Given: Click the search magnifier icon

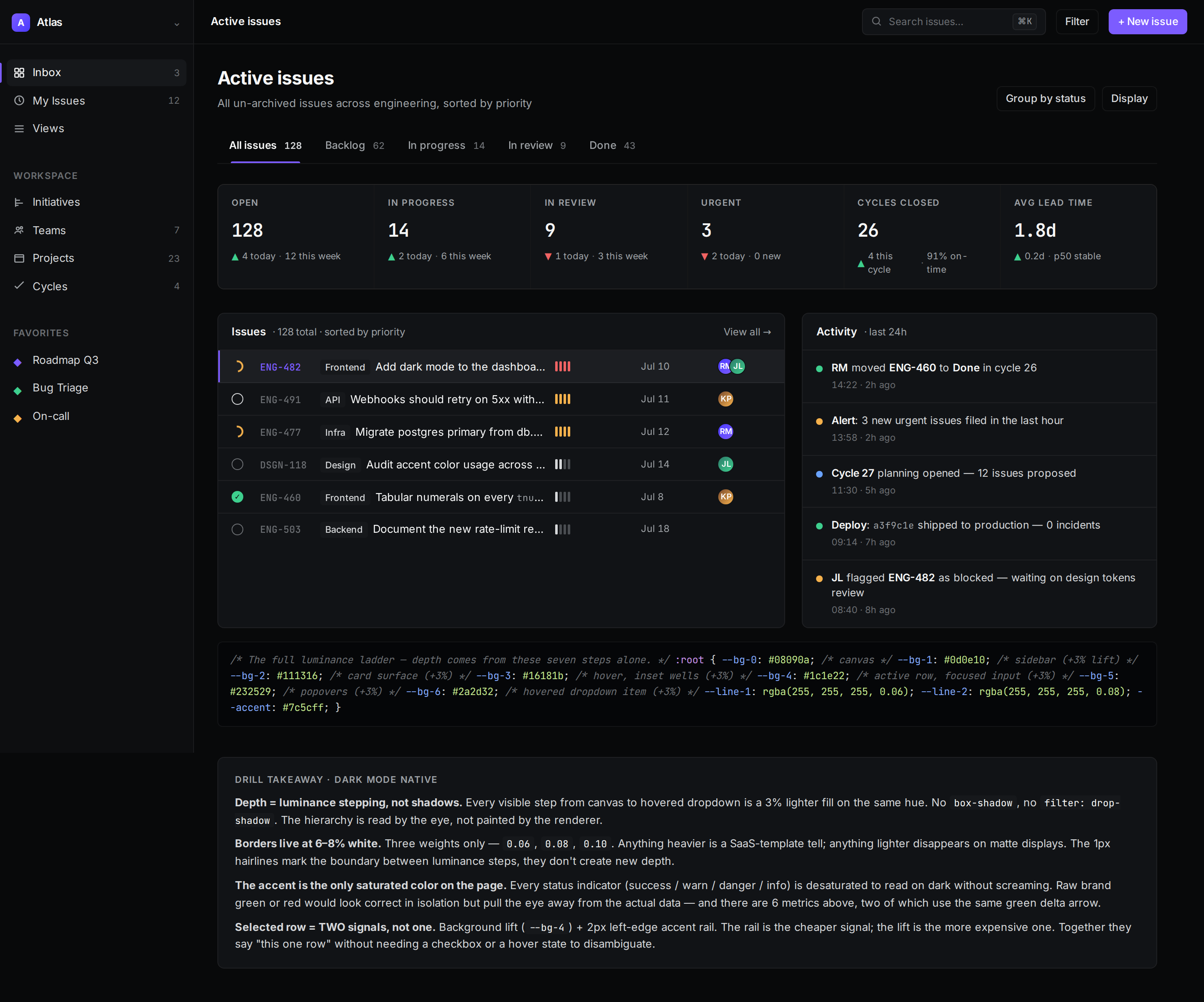Looking at the screenshot, I should pyautogui.click(x=877, y=22).
